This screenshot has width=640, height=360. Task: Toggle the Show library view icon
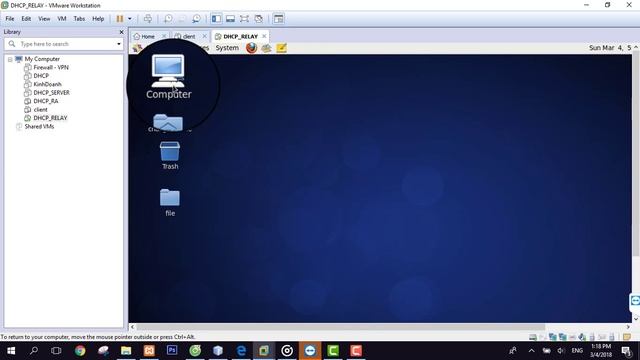tap(216, 19)
